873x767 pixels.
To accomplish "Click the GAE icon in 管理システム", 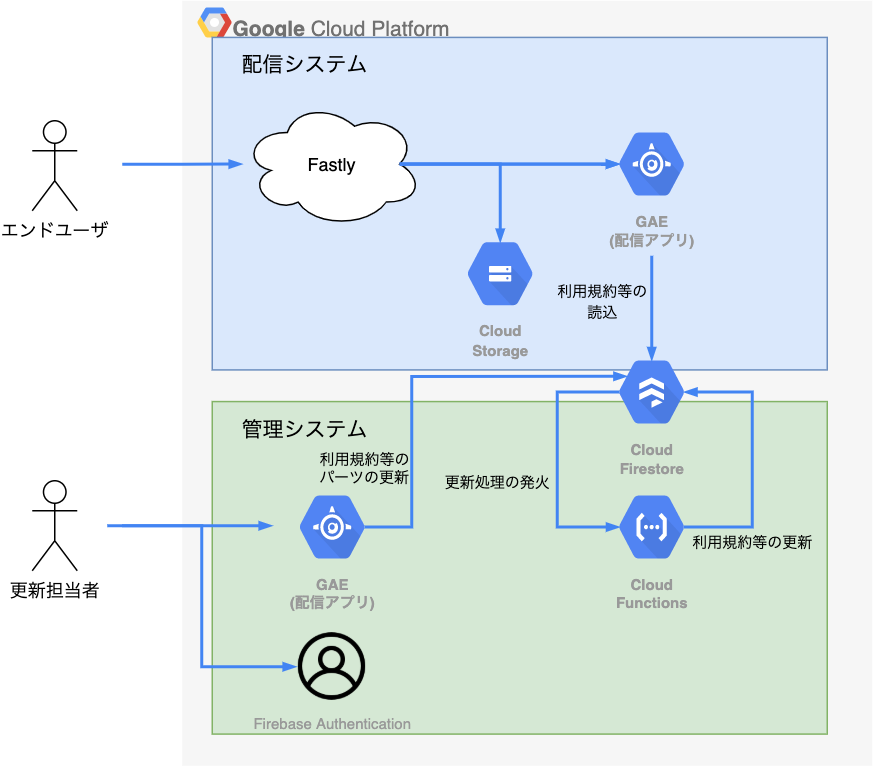I will (x=332, y=527).
